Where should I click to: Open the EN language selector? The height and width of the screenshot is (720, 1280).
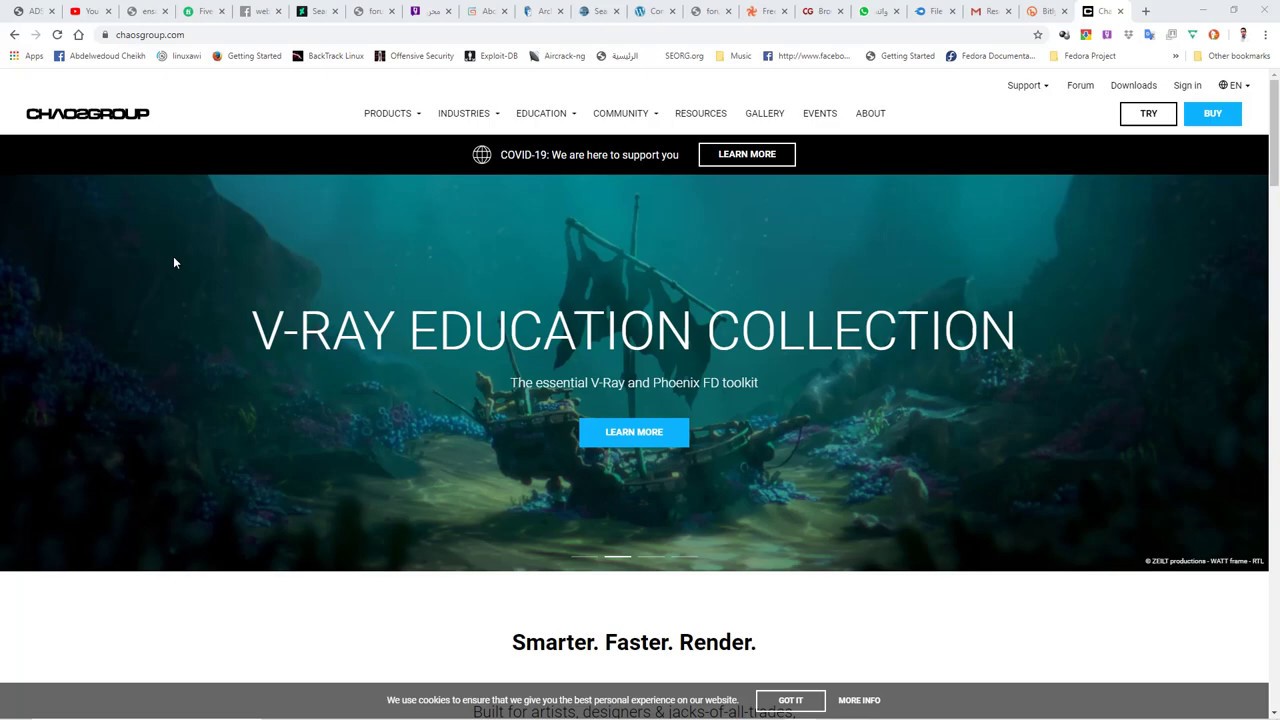1234,86
